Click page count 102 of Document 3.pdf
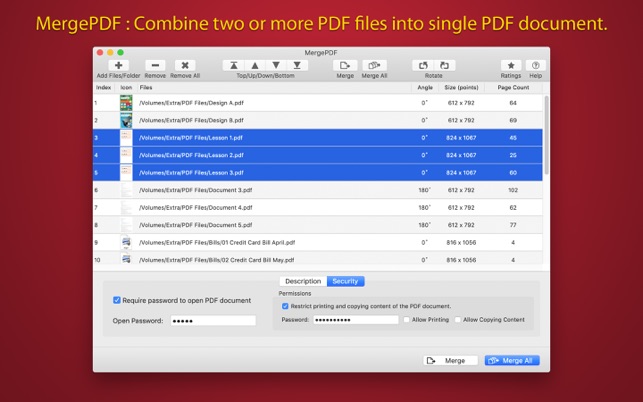 (513, 190)
